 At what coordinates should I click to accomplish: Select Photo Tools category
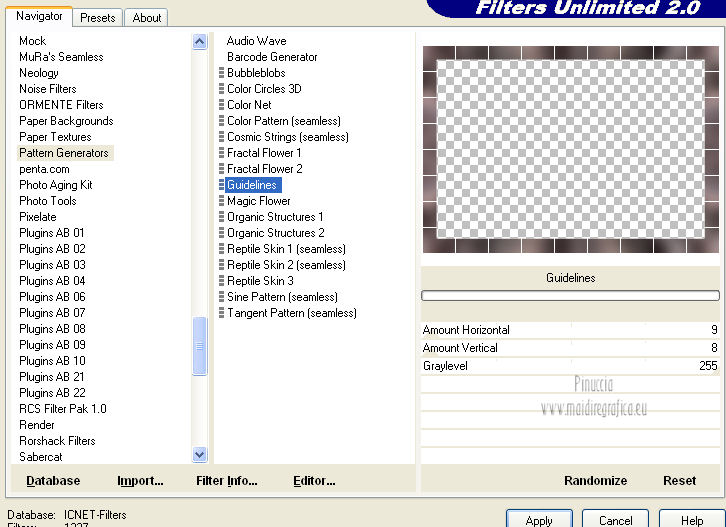48,201
